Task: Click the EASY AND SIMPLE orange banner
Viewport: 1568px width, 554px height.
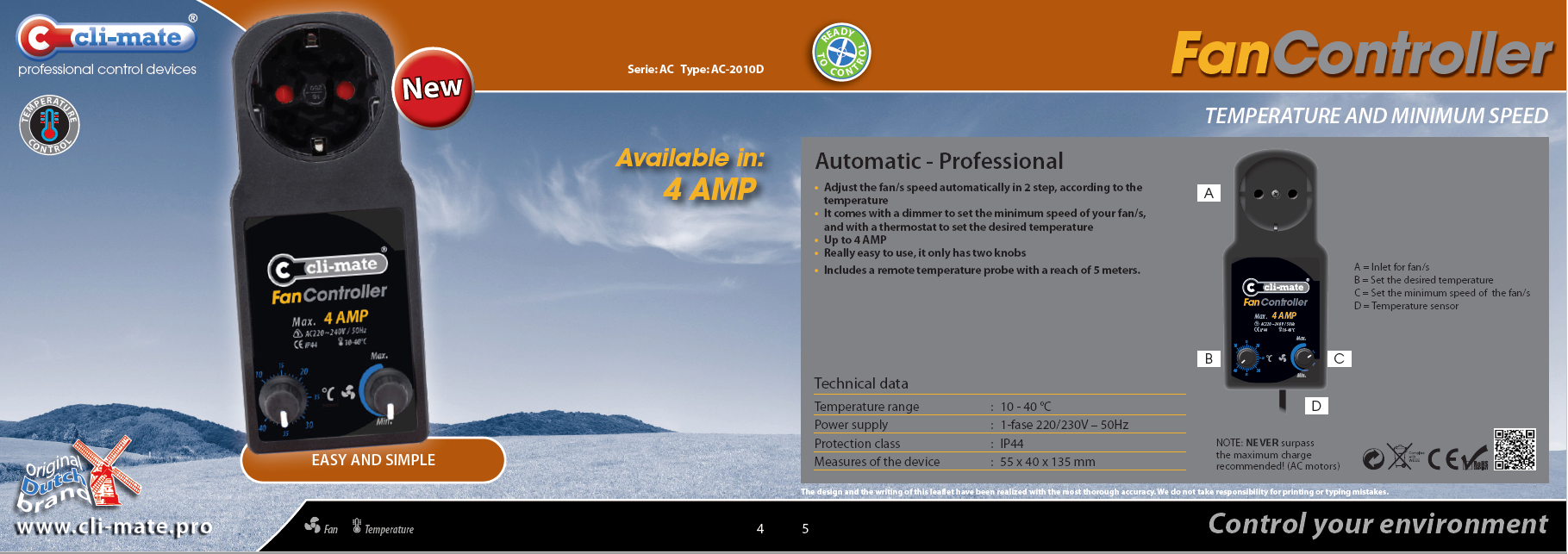Action: click(373, 460)
